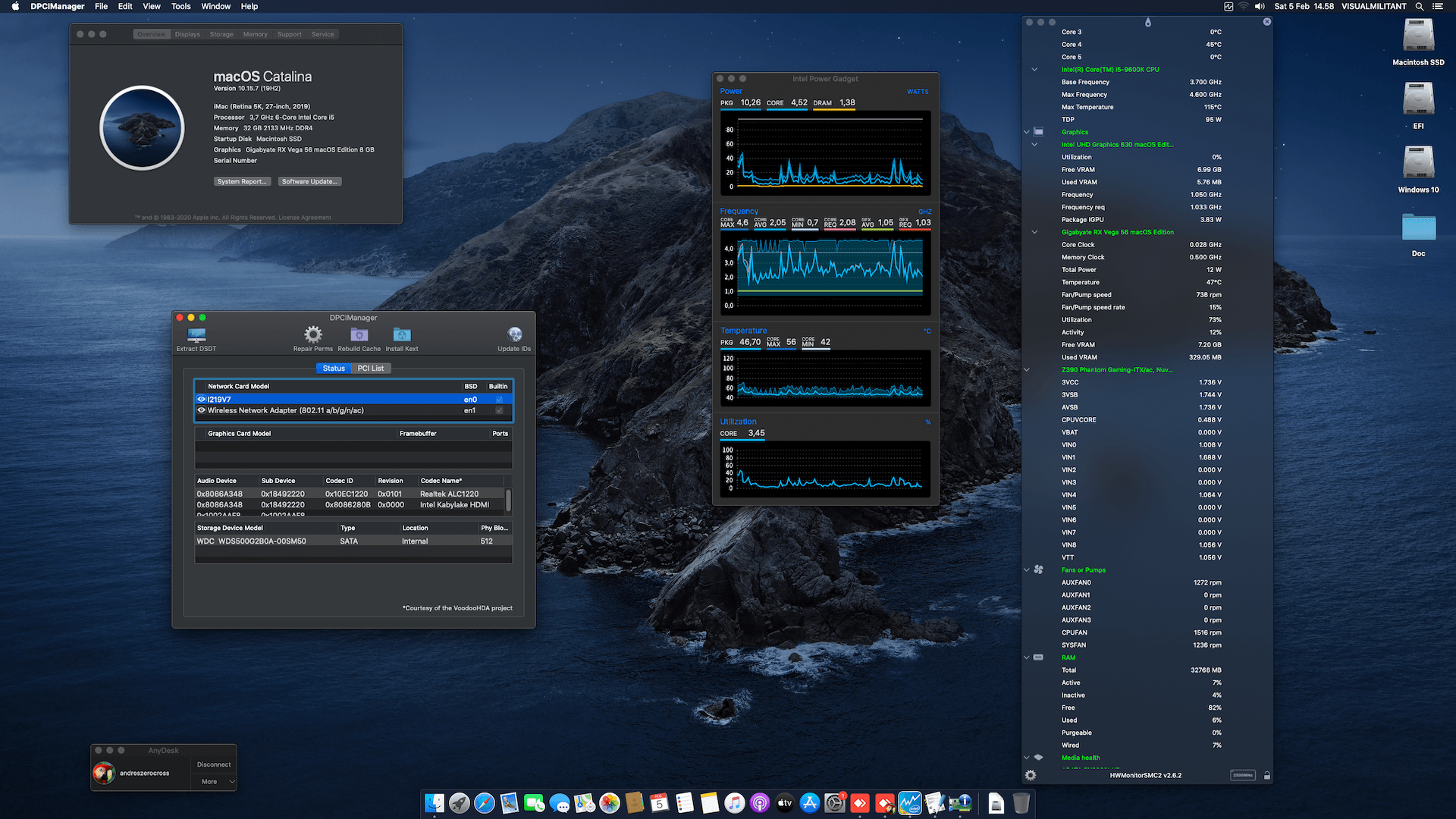This screenshot has height=819, width=1456.
Task: Click the System Report button
Action: (242, 181)
